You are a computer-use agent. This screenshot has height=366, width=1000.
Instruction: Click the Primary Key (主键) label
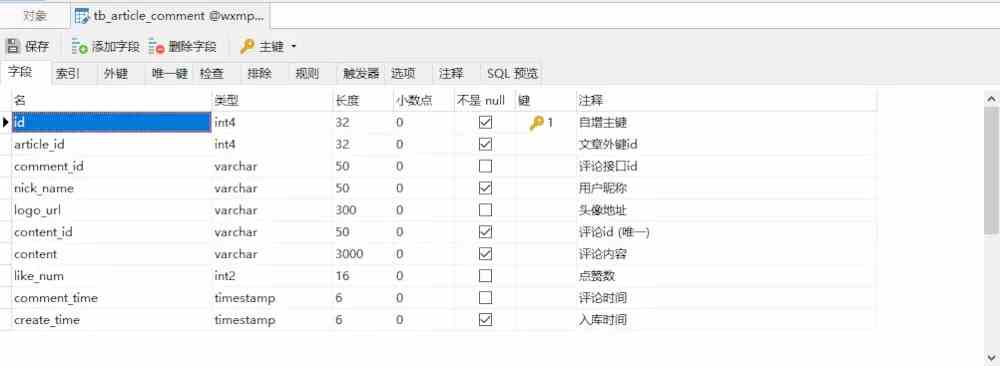pos(272,47)
